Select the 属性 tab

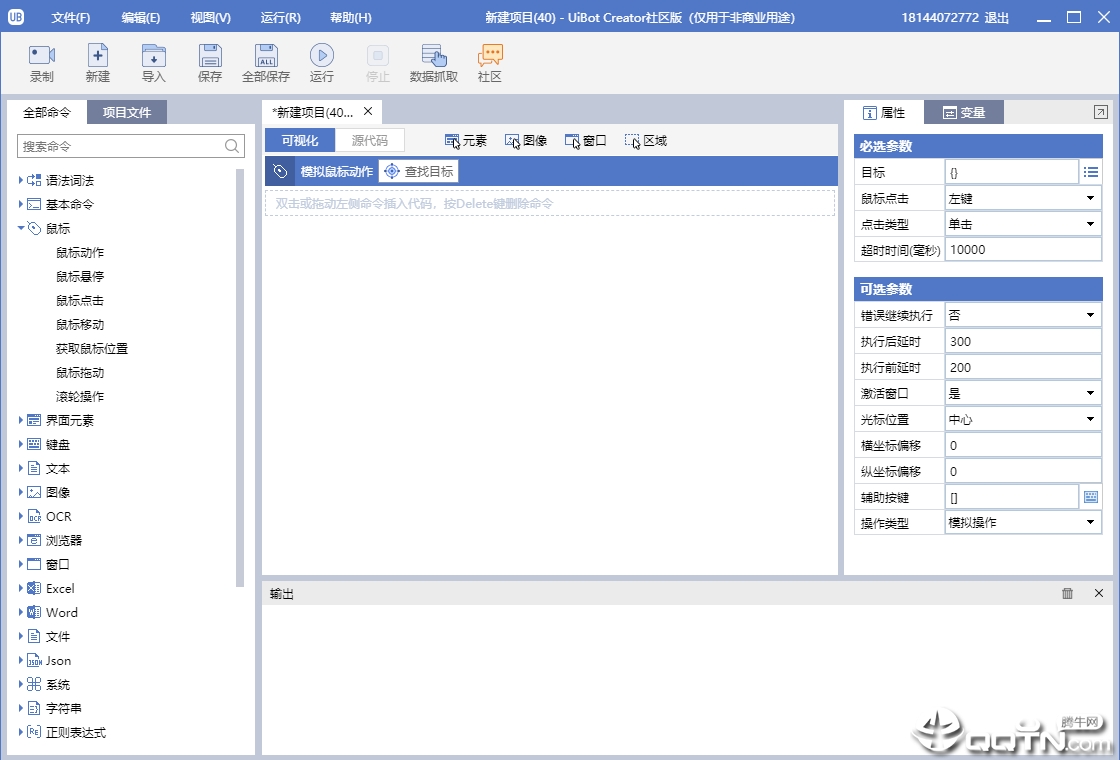click(884, 112)
